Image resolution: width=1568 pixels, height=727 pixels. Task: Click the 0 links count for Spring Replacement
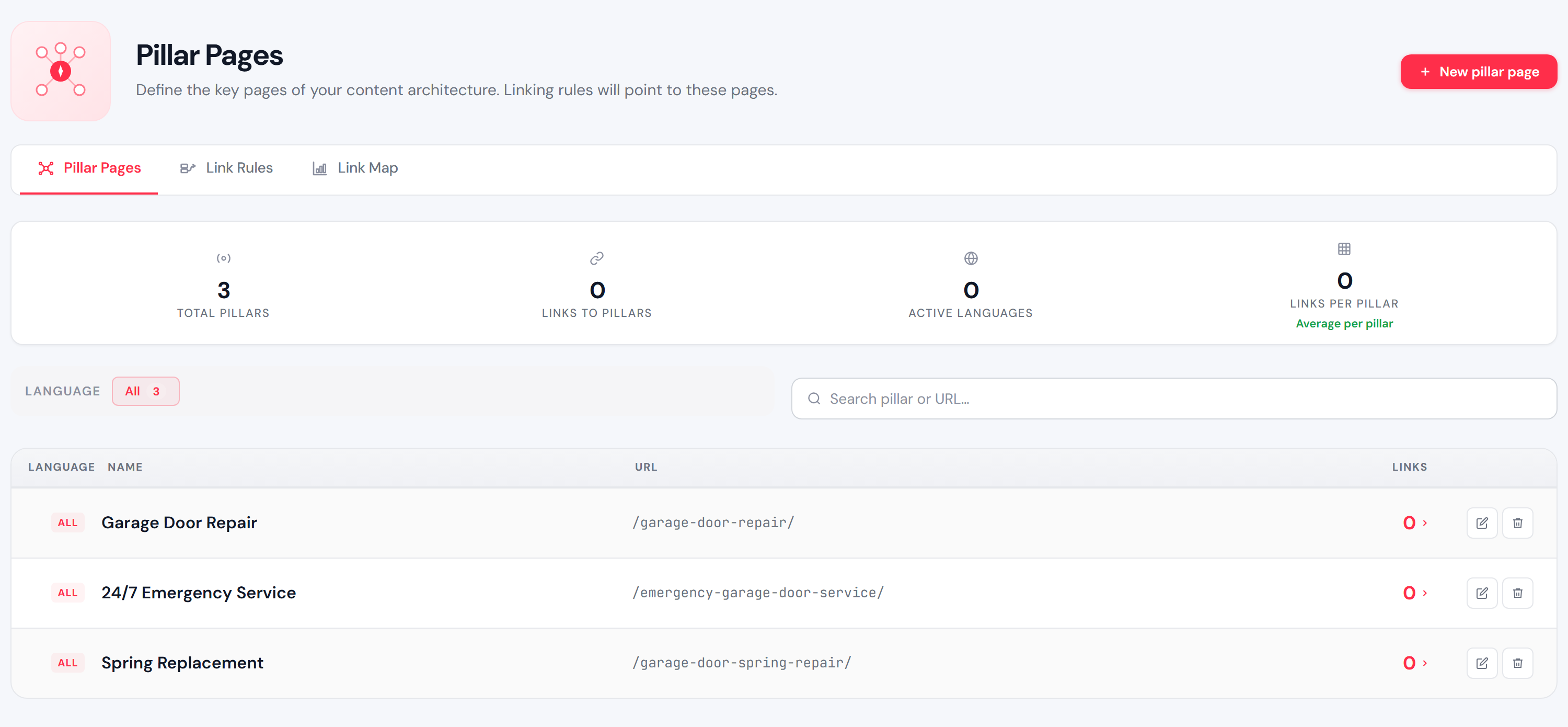point(1409,663)
